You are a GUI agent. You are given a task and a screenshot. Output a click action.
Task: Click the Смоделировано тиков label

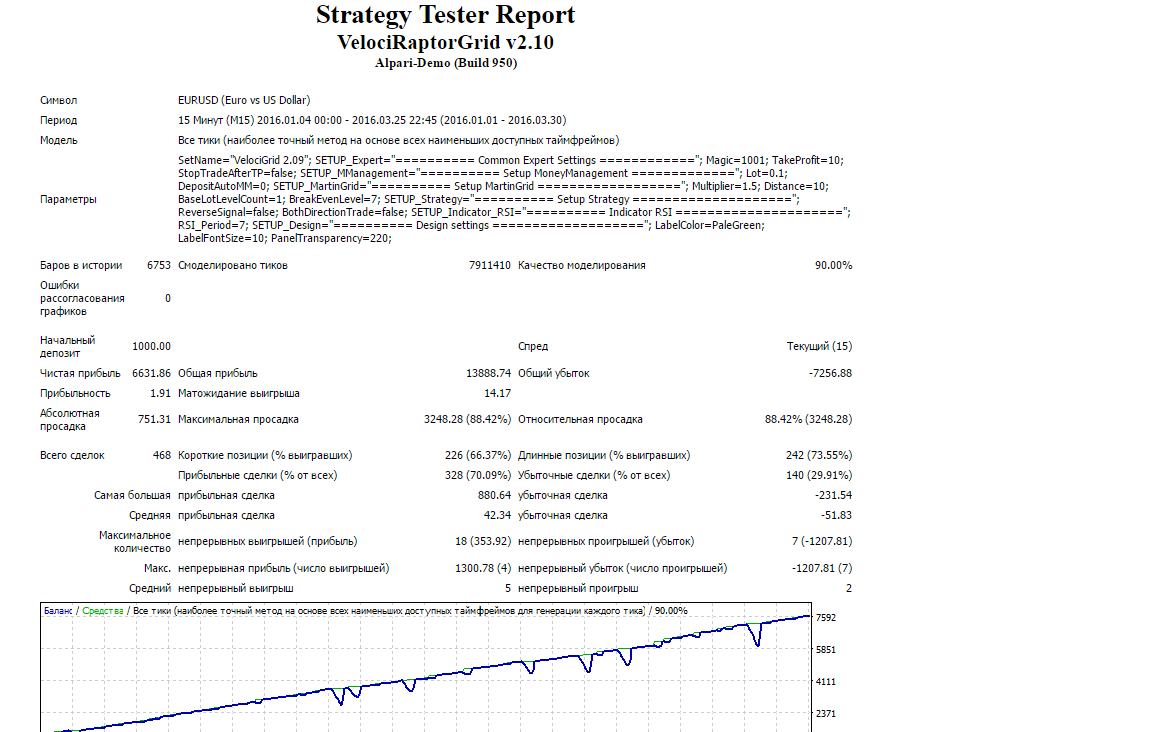(x=233, y=265)
